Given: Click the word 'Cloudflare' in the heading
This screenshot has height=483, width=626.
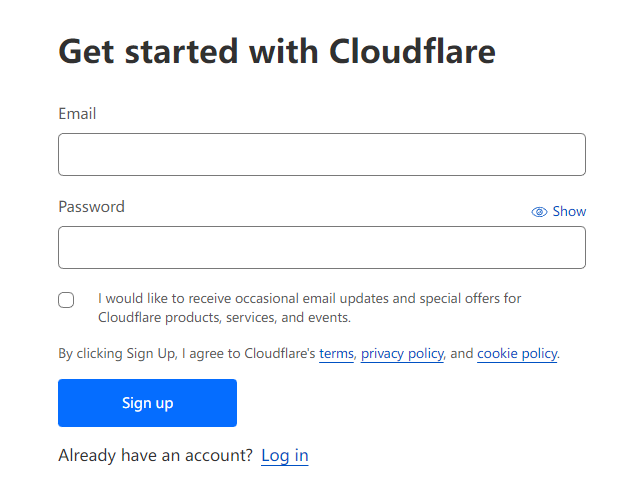Looking at the screenshot, I should pos(412,51).
